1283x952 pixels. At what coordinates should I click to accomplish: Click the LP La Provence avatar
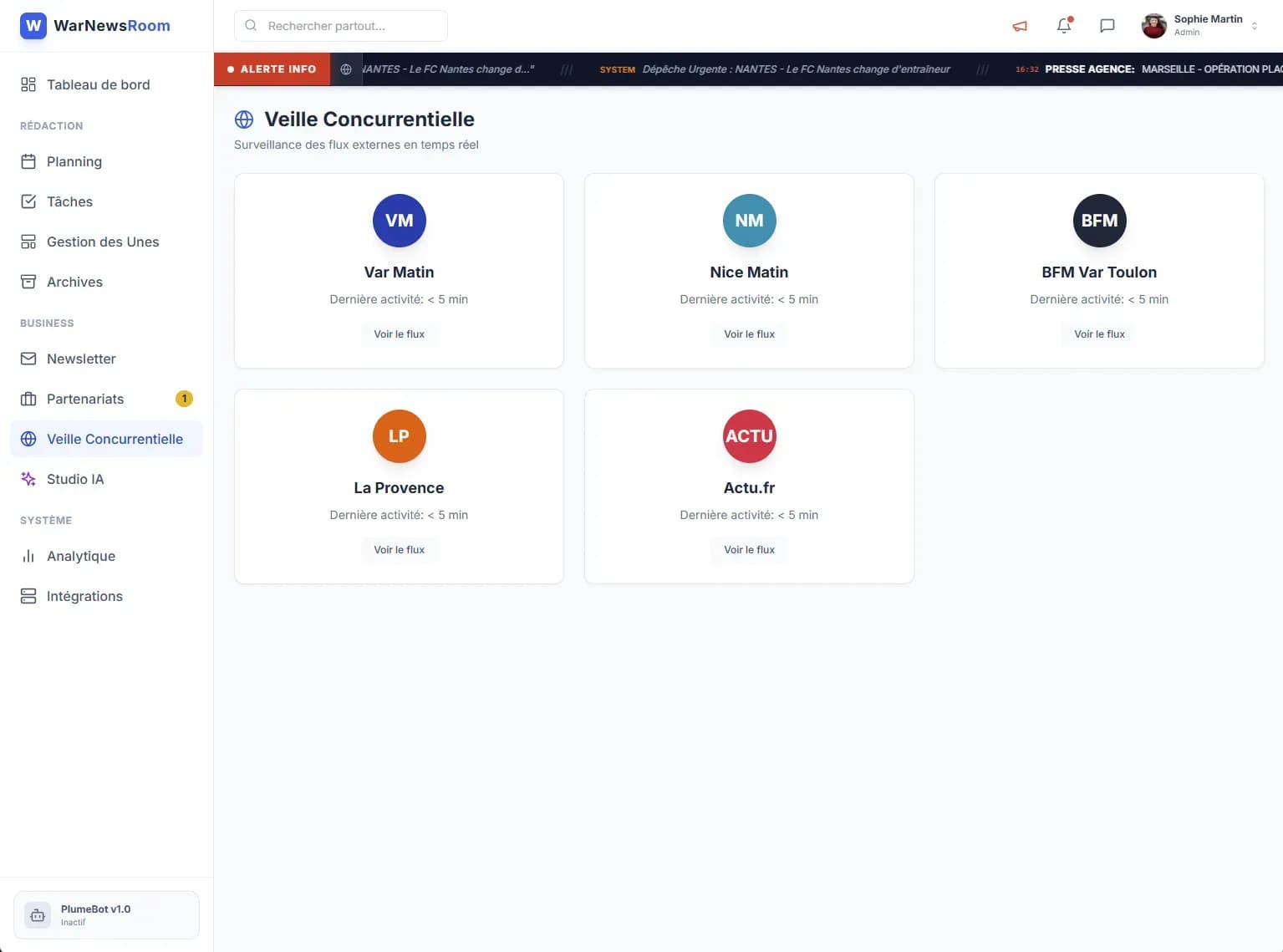[x=399, y=436]
